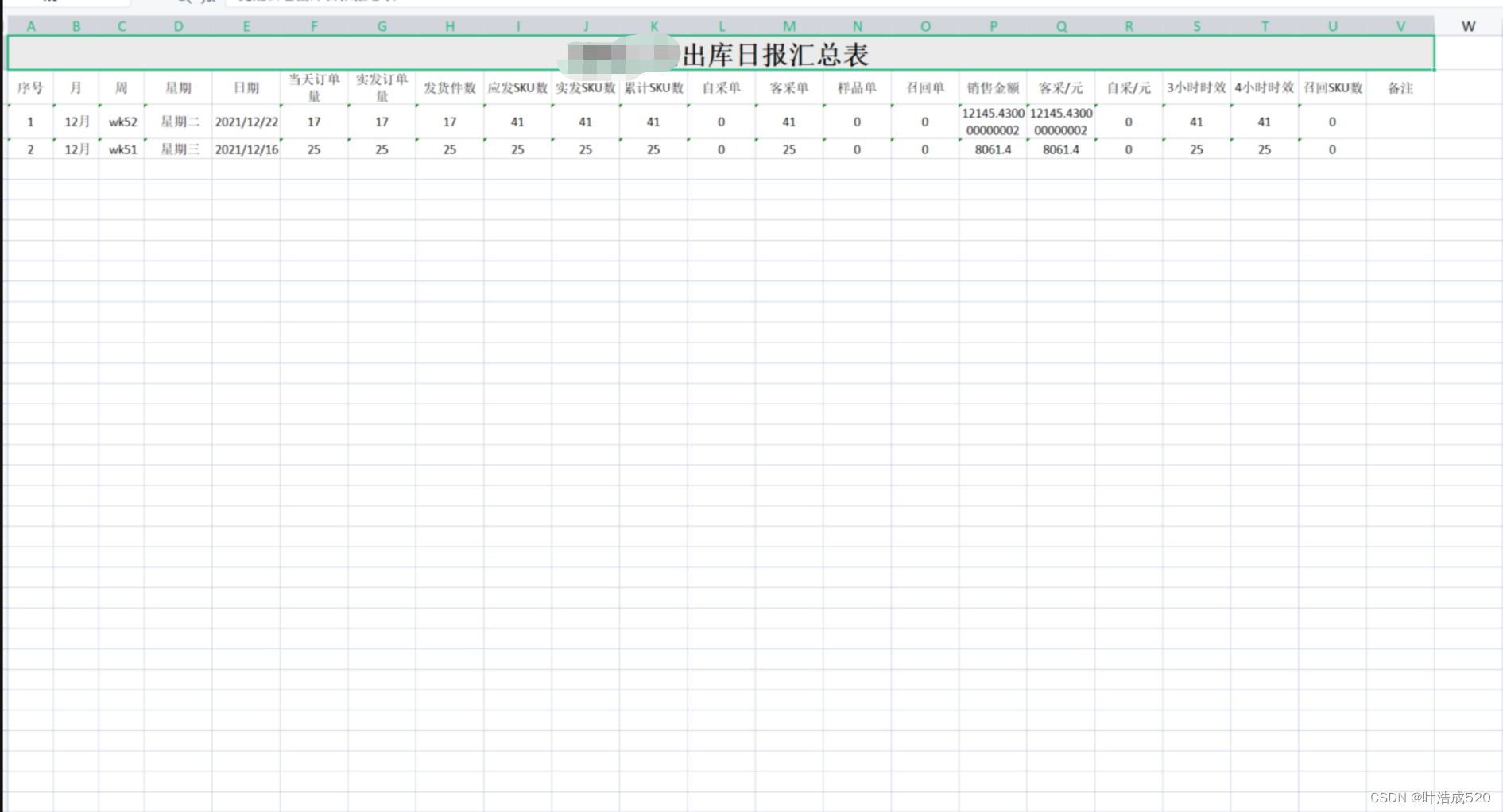Select column header A
This screenshot has height=812, width=1503.
point(31,25)
